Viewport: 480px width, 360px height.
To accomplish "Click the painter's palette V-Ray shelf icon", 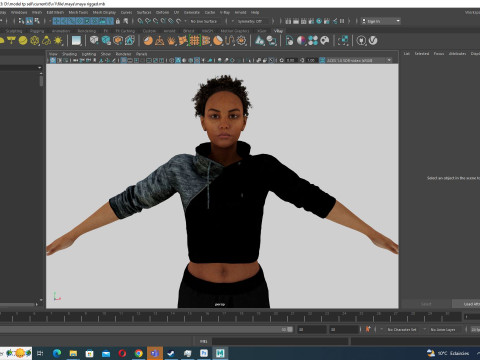I will 325,41.
